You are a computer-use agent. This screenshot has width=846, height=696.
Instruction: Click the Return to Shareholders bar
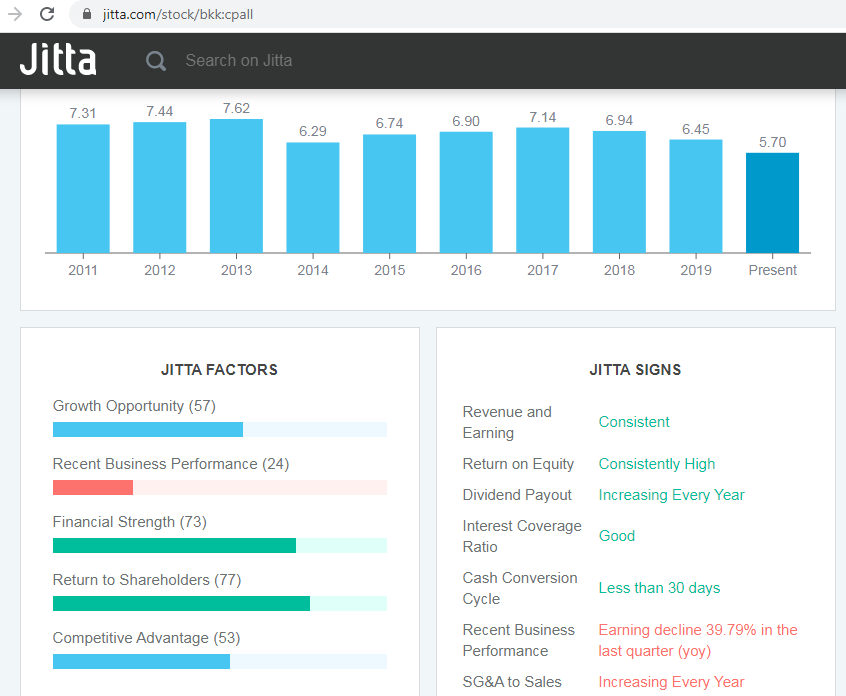click(220, 603)
